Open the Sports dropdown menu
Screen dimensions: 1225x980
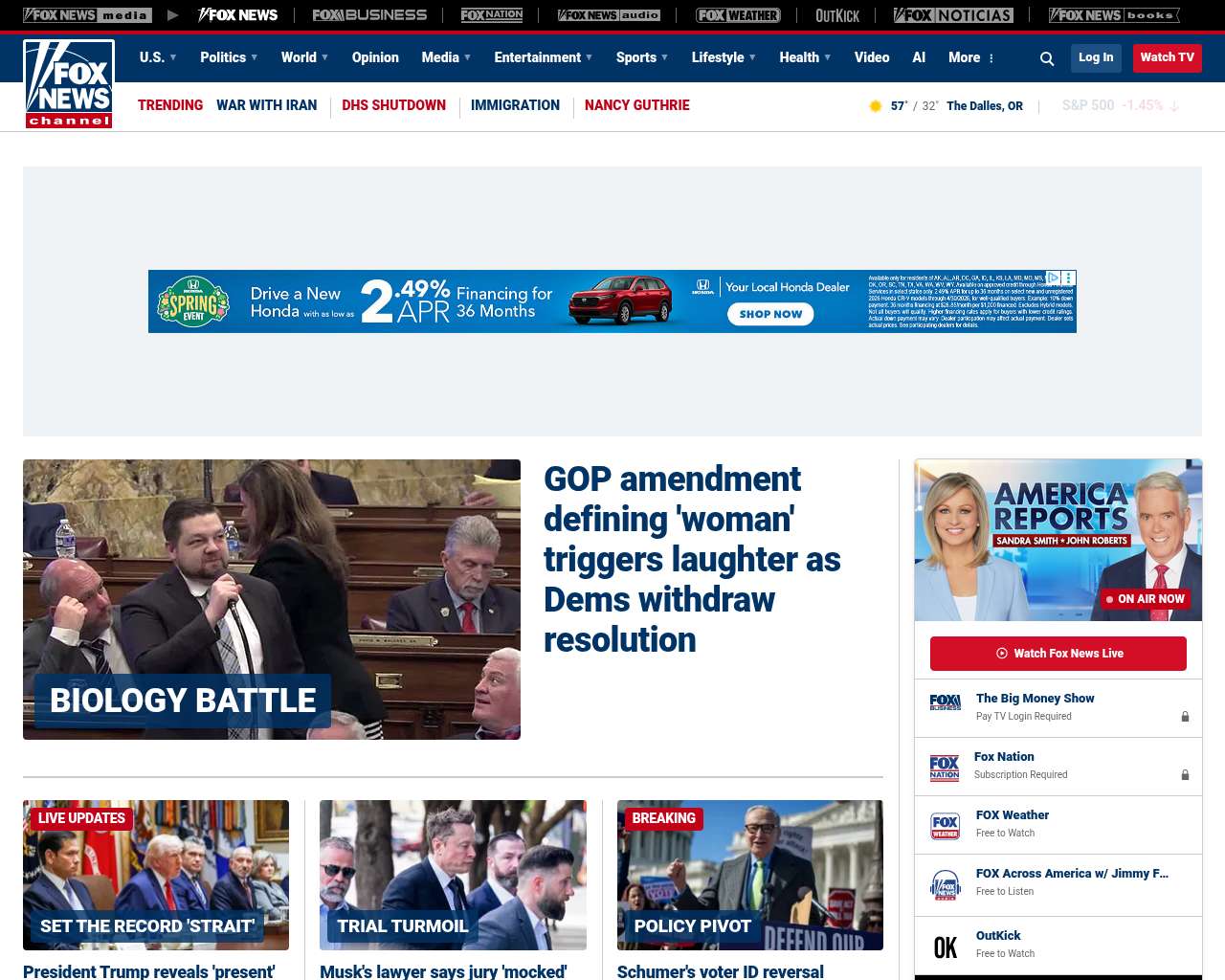[642, 57]
